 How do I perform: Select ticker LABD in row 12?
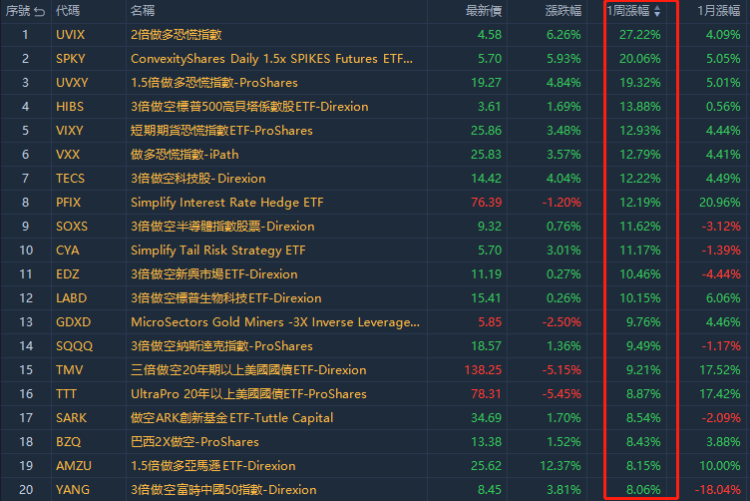(71, 298)
